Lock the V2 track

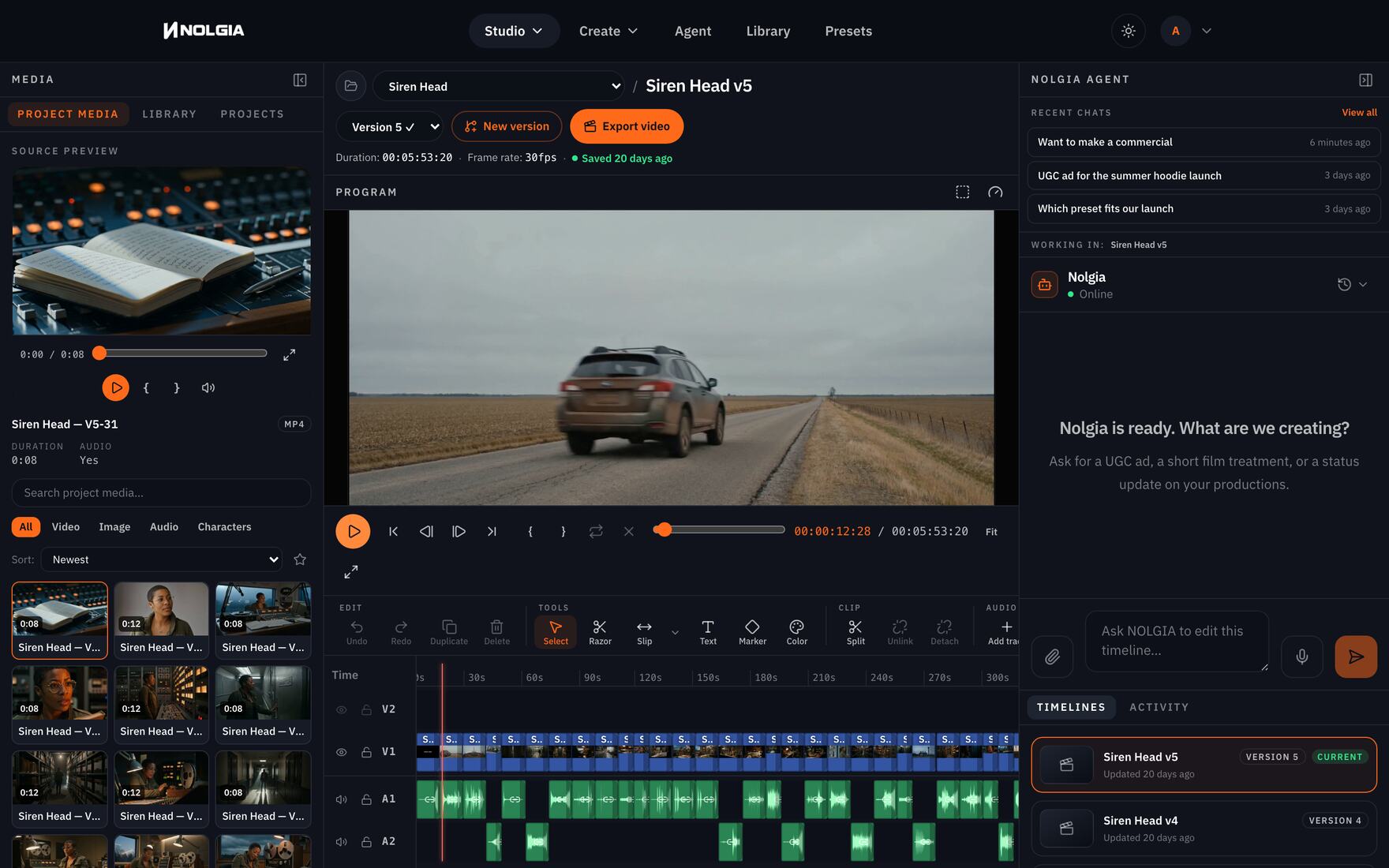coord(366,709)
